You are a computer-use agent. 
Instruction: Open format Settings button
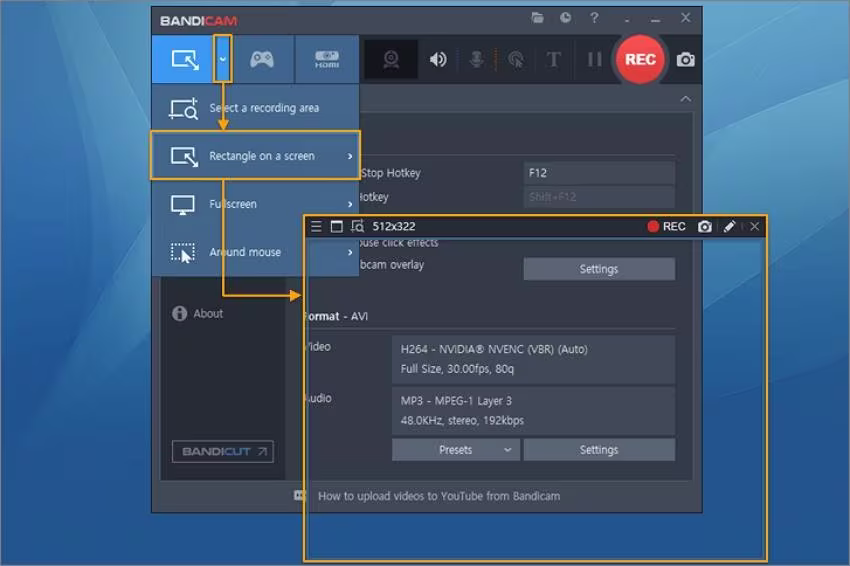599,450
